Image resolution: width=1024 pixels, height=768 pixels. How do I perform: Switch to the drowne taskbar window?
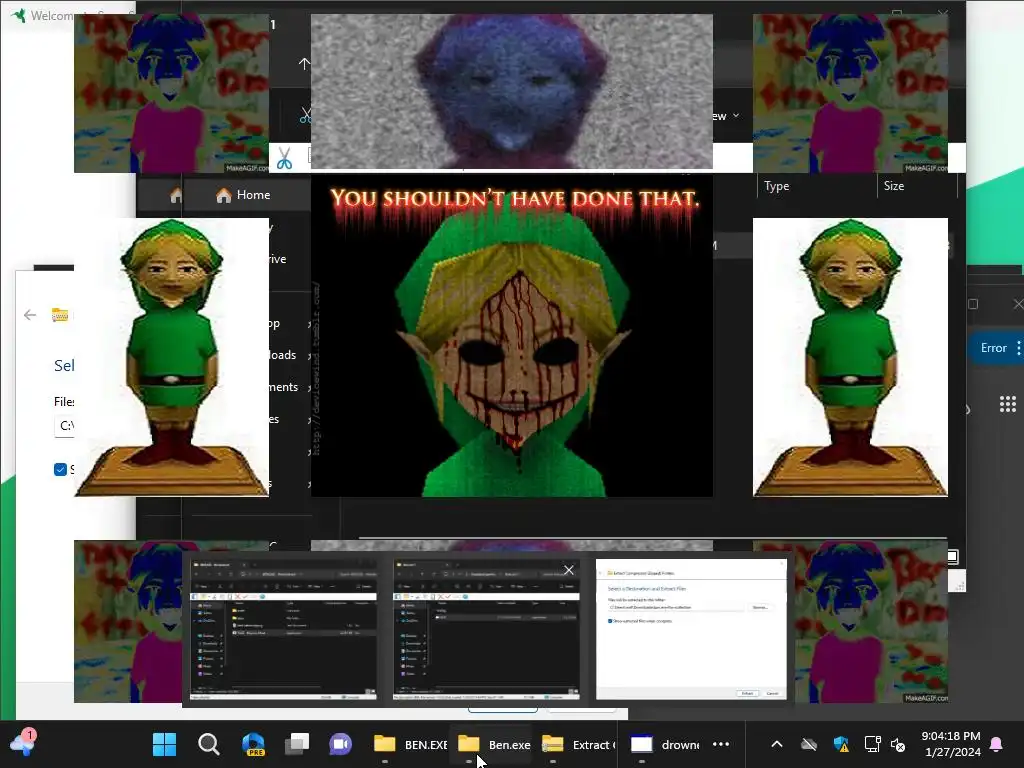(x=664, y=744)
